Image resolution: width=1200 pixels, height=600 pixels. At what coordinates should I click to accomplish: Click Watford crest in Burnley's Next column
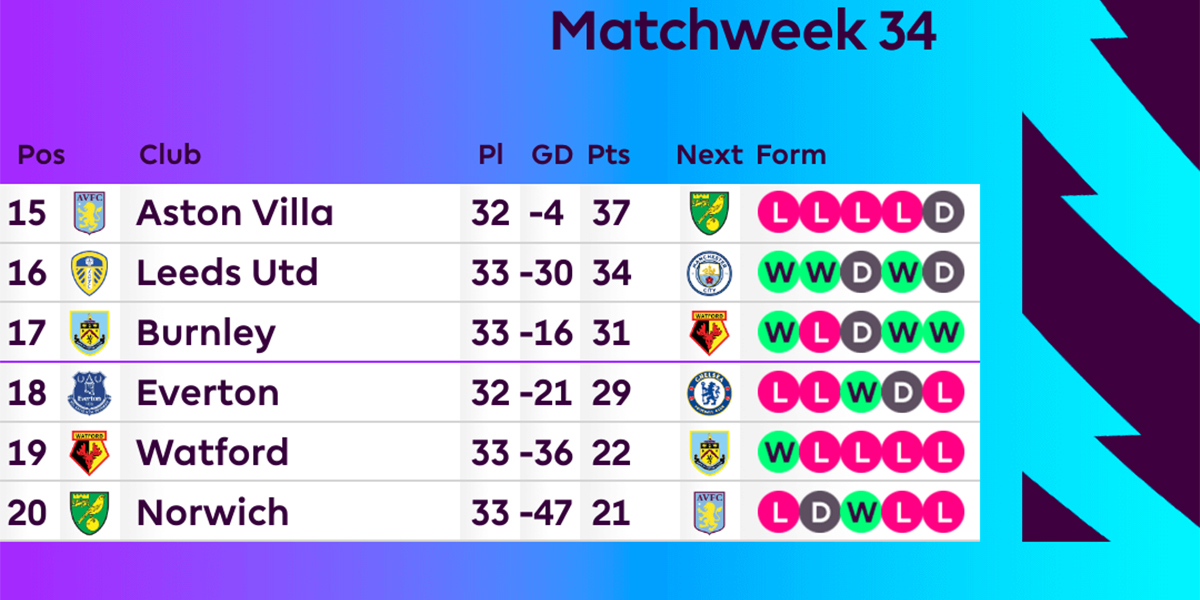click(x=709, y=332)
